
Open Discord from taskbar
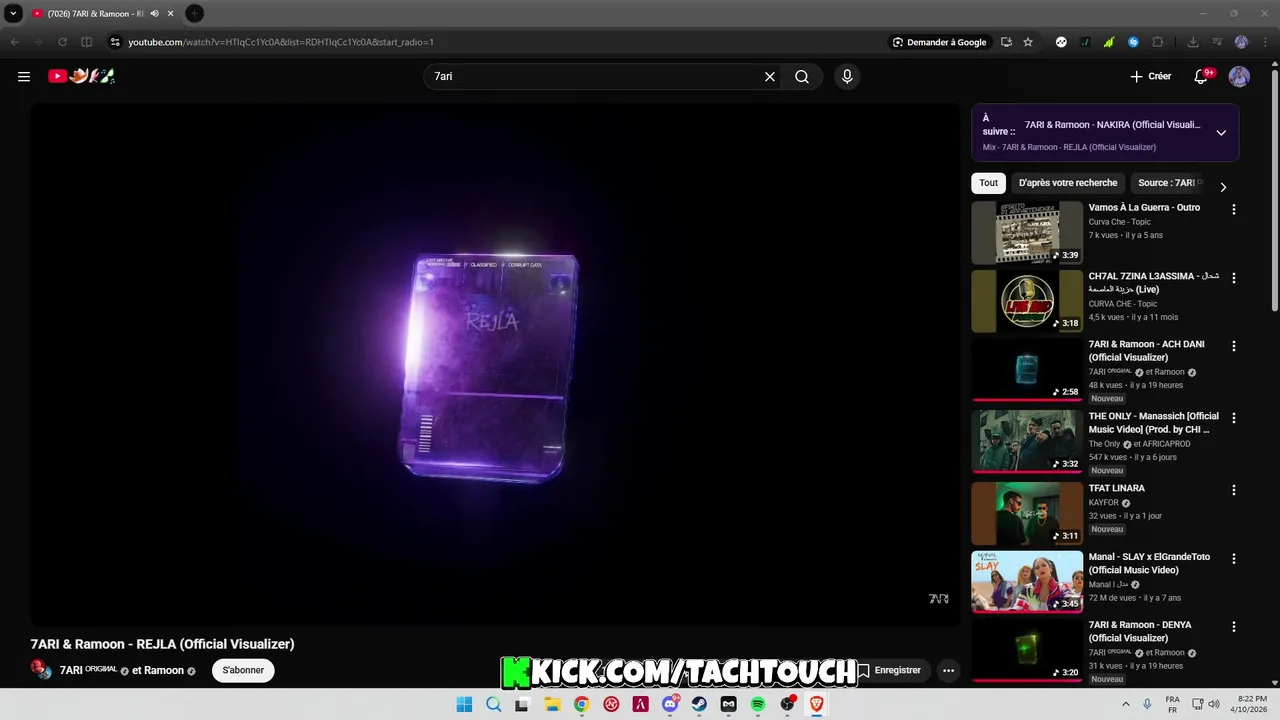click(x=670, y=704)
